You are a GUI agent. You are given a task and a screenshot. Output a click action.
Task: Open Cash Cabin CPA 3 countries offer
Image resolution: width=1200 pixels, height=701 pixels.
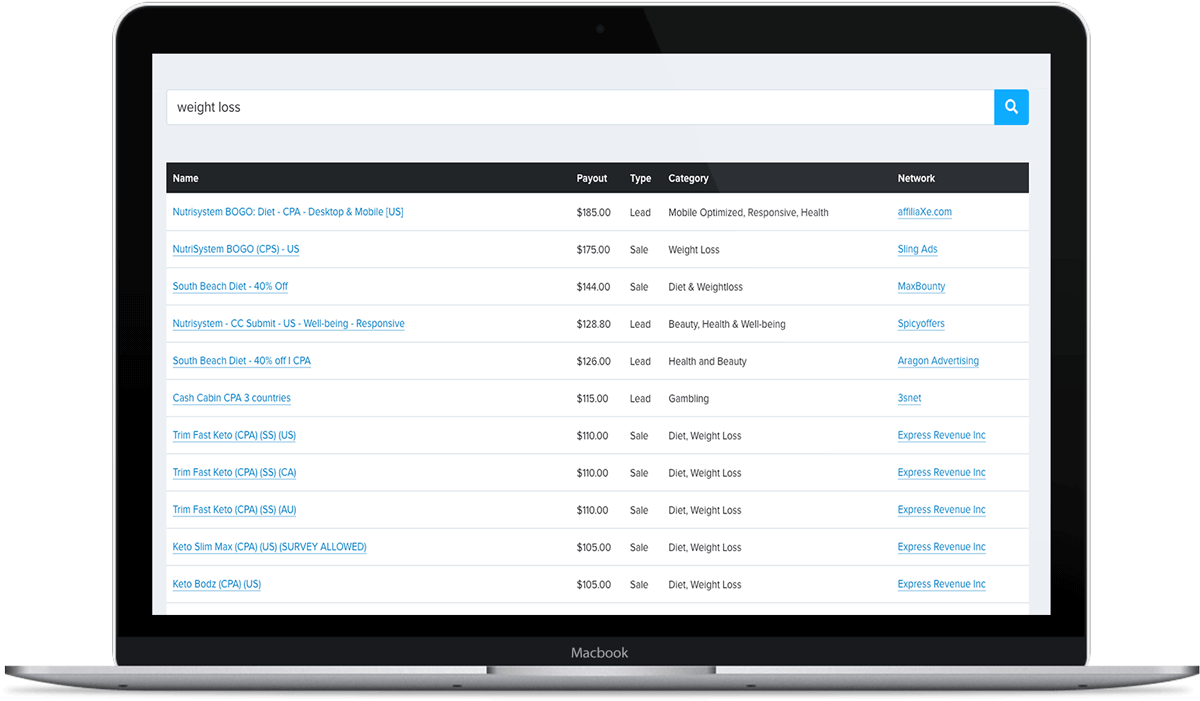231,398
